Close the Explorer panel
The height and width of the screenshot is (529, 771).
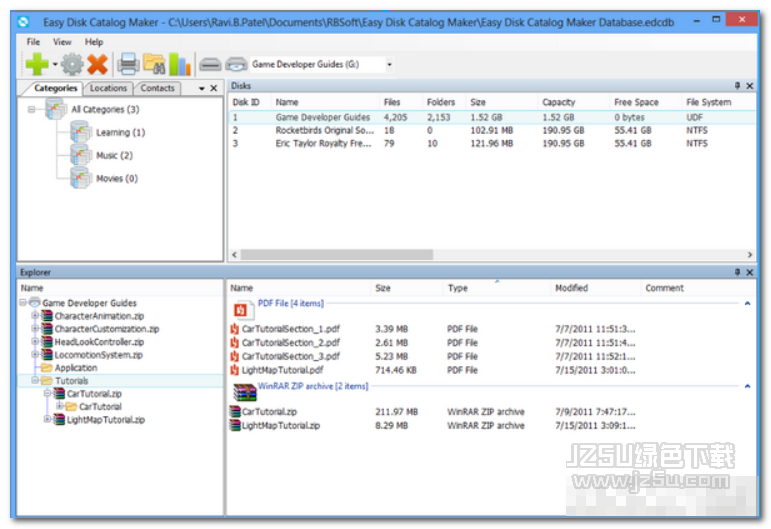coord(750,272)
